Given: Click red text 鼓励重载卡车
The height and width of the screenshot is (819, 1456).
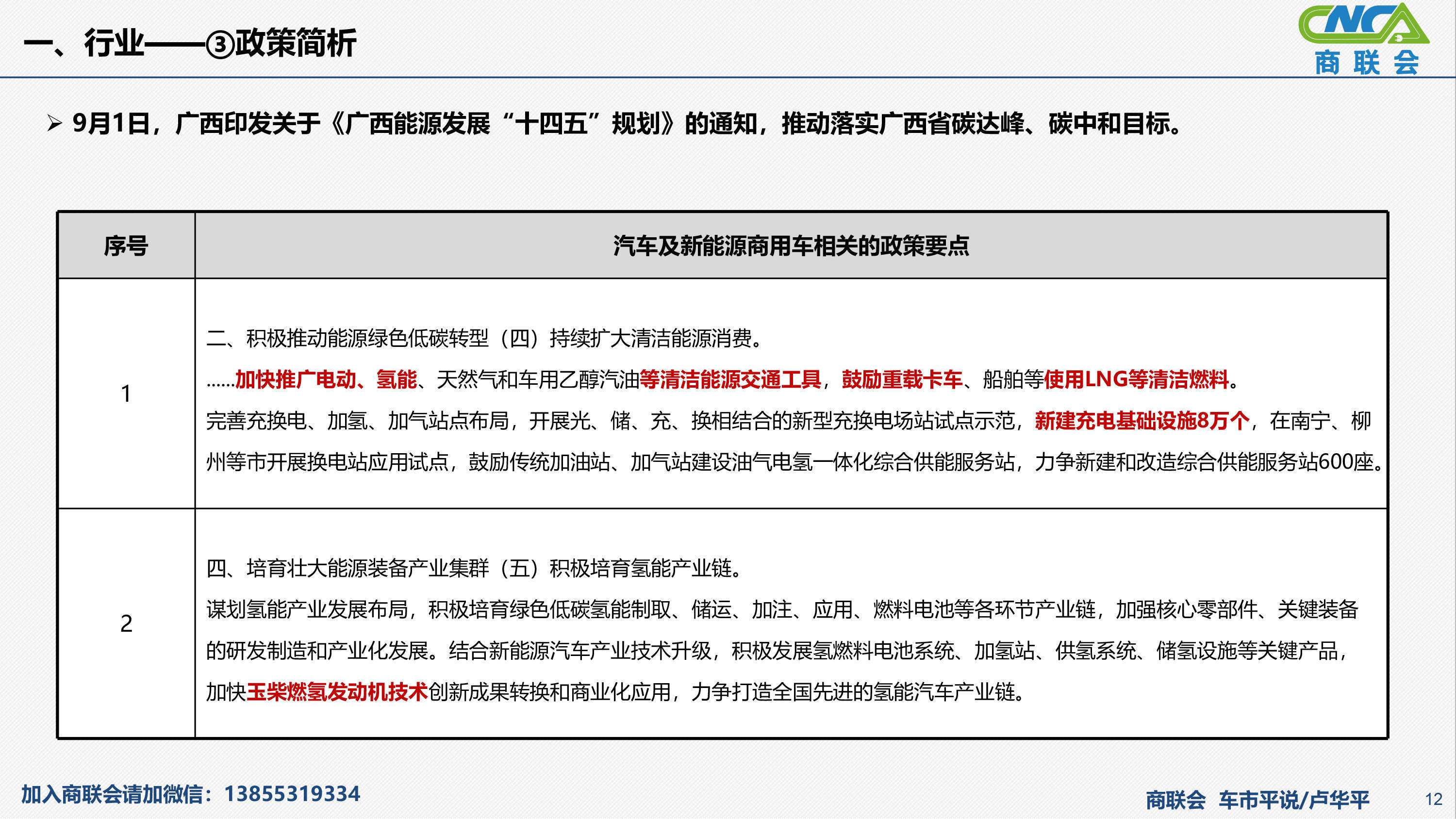Looking at the screenshot, I should click(x=902, y=379).
